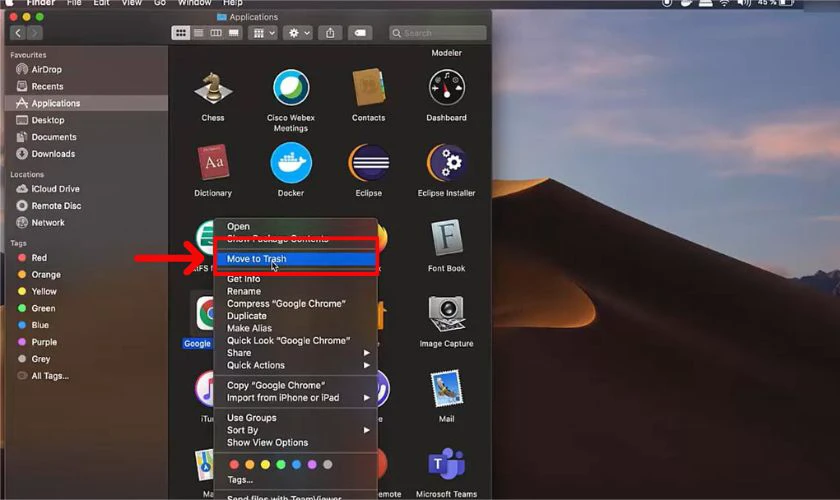840x500 pixels.
Task: Open the Finder menu in menu bar
Action: 41,3
